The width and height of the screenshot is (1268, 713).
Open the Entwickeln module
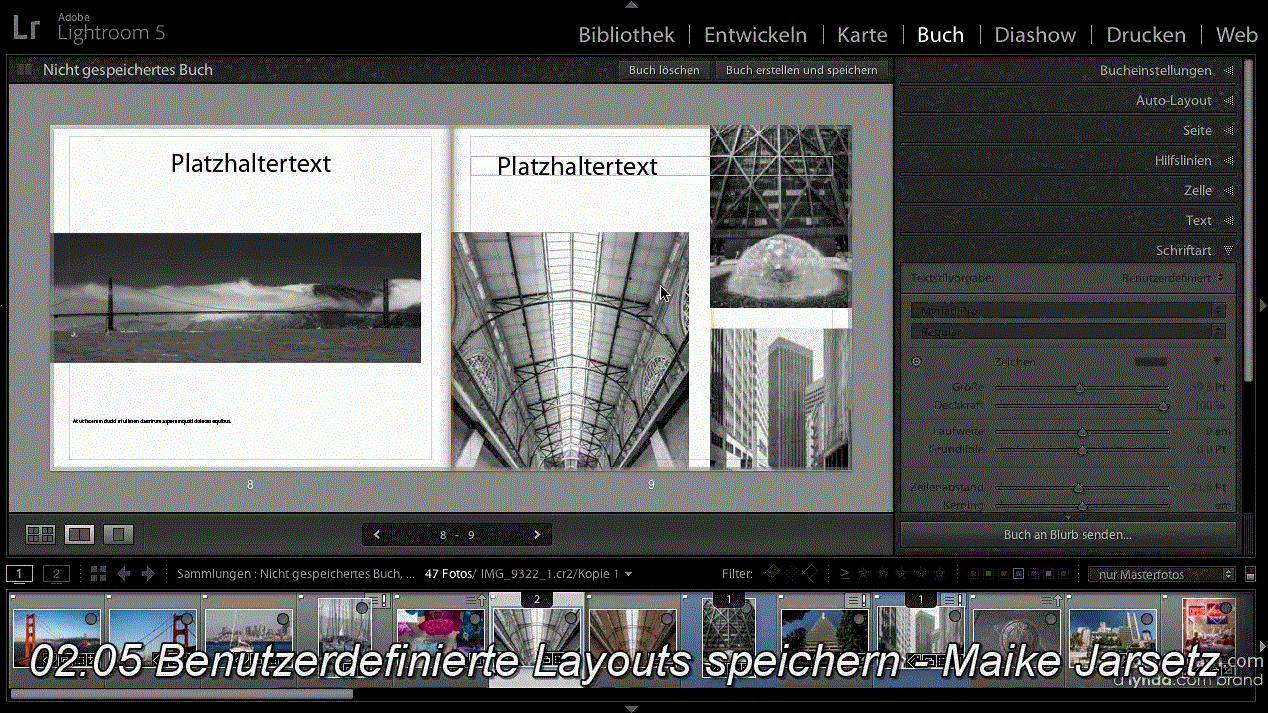coord(755,34)
